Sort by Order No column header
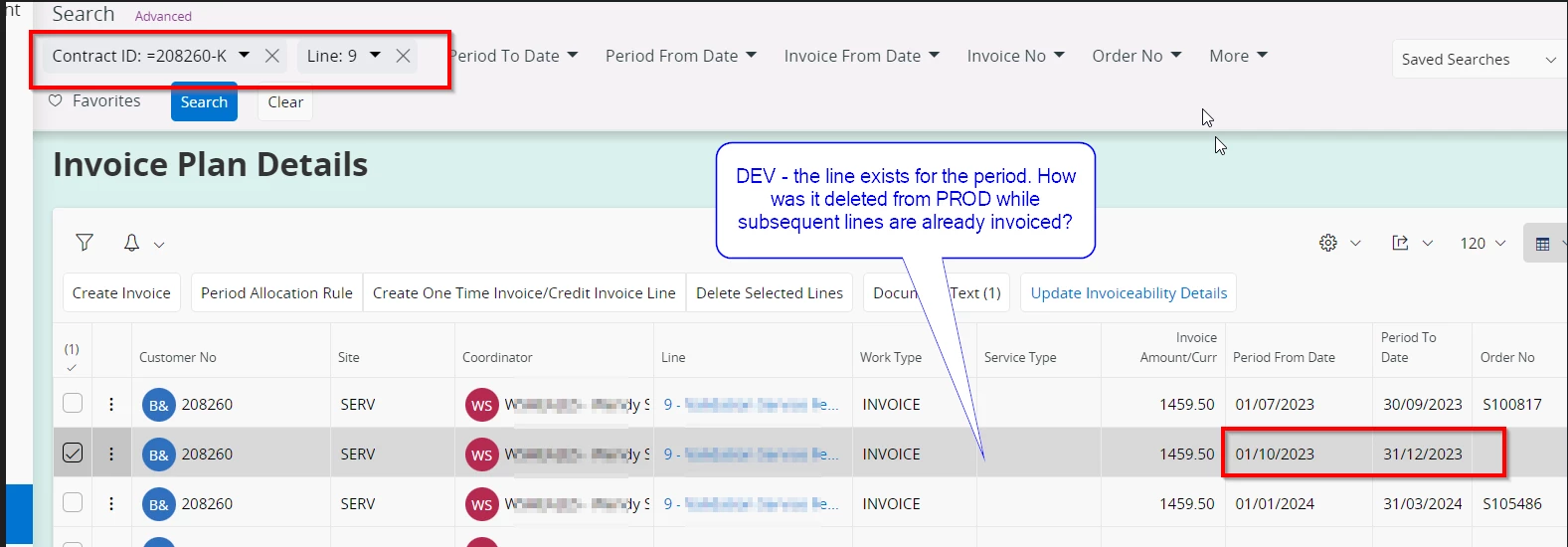The height and width of the screenshot is (547, 1568). pos(1507,357)
